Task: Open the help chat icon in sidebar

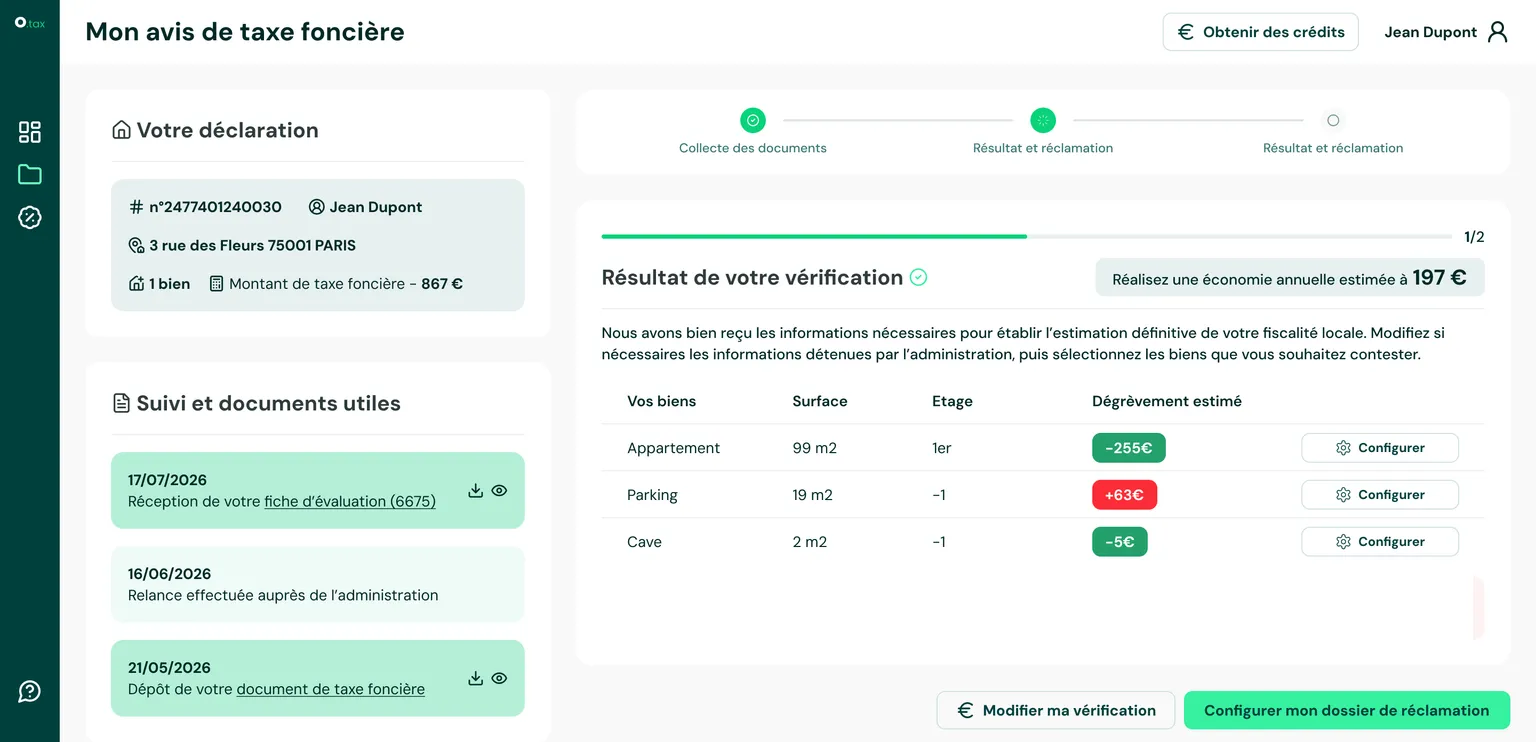Action: [30, 691]
